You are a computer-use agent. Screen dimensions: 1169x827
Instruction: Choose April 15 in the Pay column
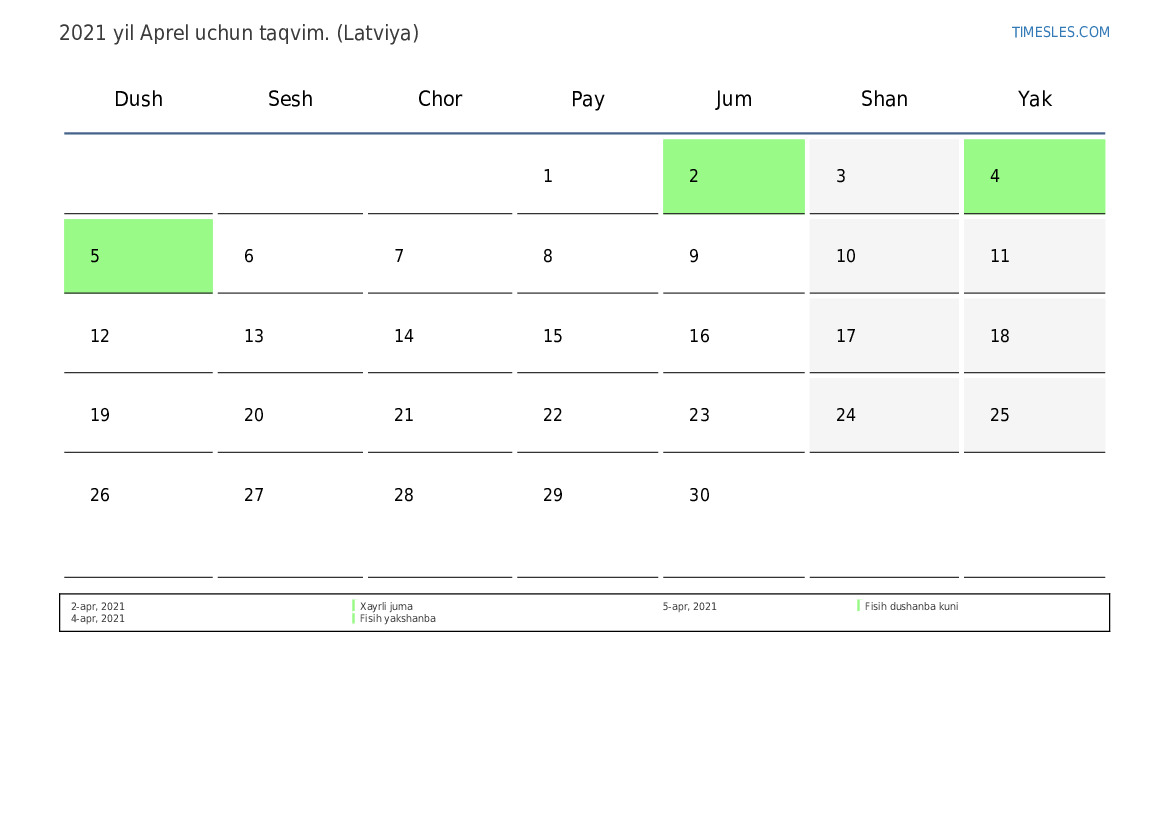click(x=587, y=336)
